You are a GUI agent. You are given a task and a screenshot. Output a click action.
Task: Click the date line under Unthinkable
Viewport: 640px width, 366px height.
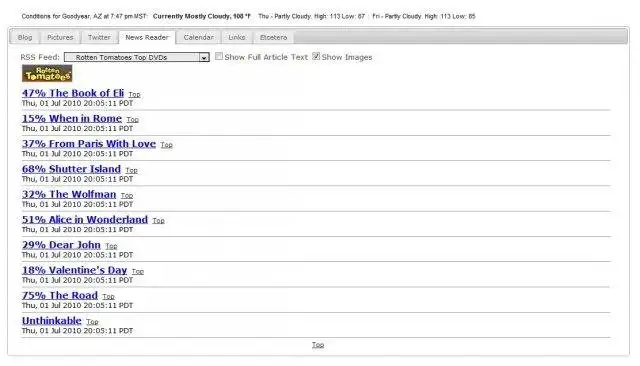tap(78, 331)
